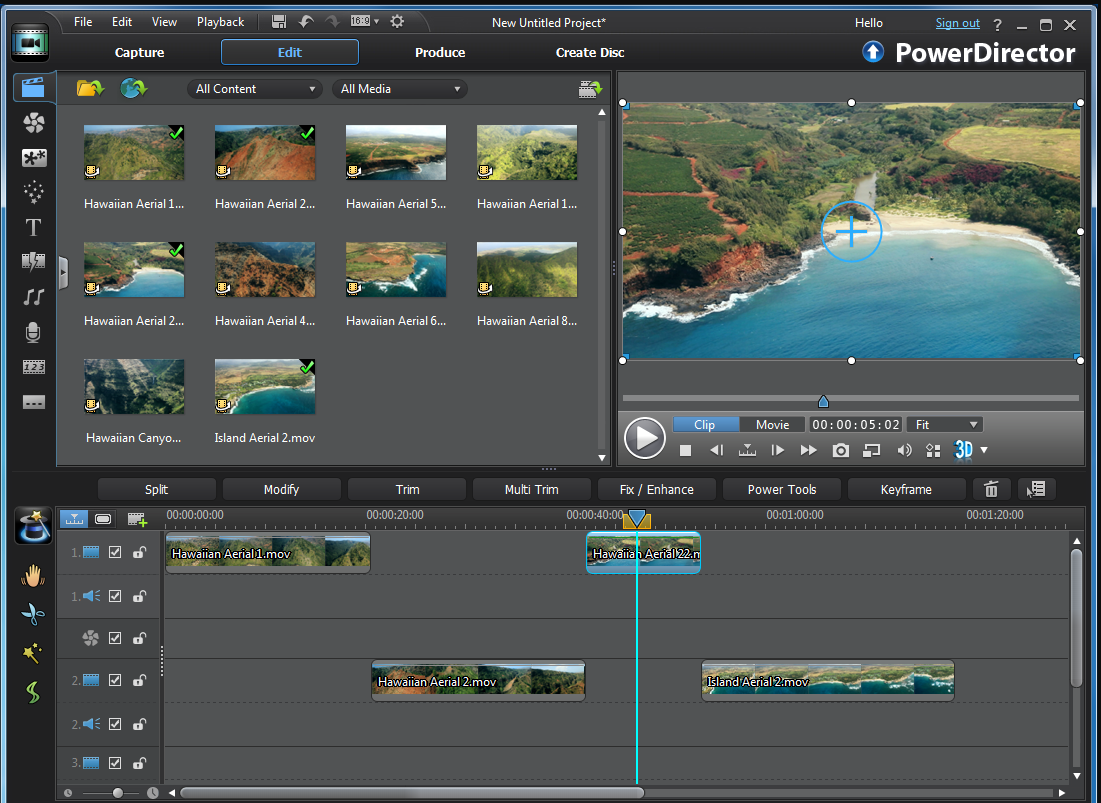Screen dimensions: 1101x803
Task: Open the Audio Mixing Room music-note icon
Action: pyautogui.click(x=33, y=297)
